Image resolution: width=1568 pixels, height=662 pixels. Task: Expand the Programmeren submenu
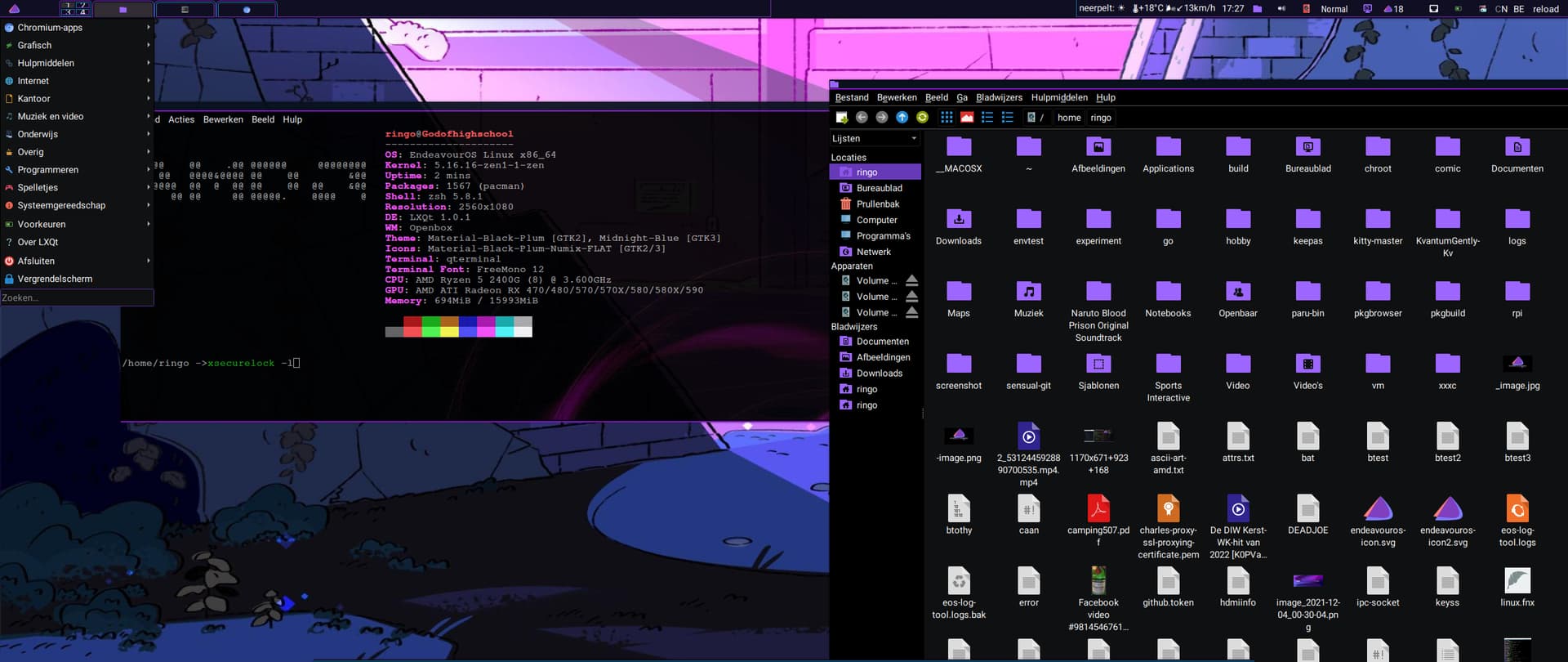tap(77, 170)
